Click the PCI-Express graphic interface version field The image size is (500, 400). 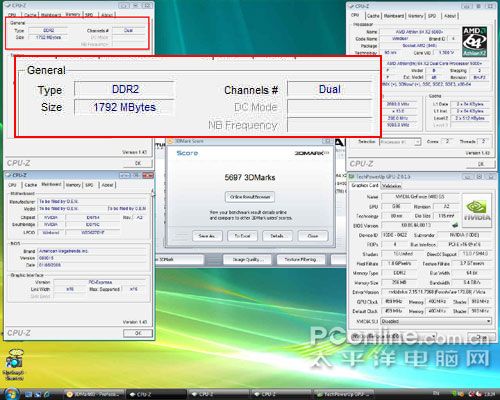click(100, 282)
